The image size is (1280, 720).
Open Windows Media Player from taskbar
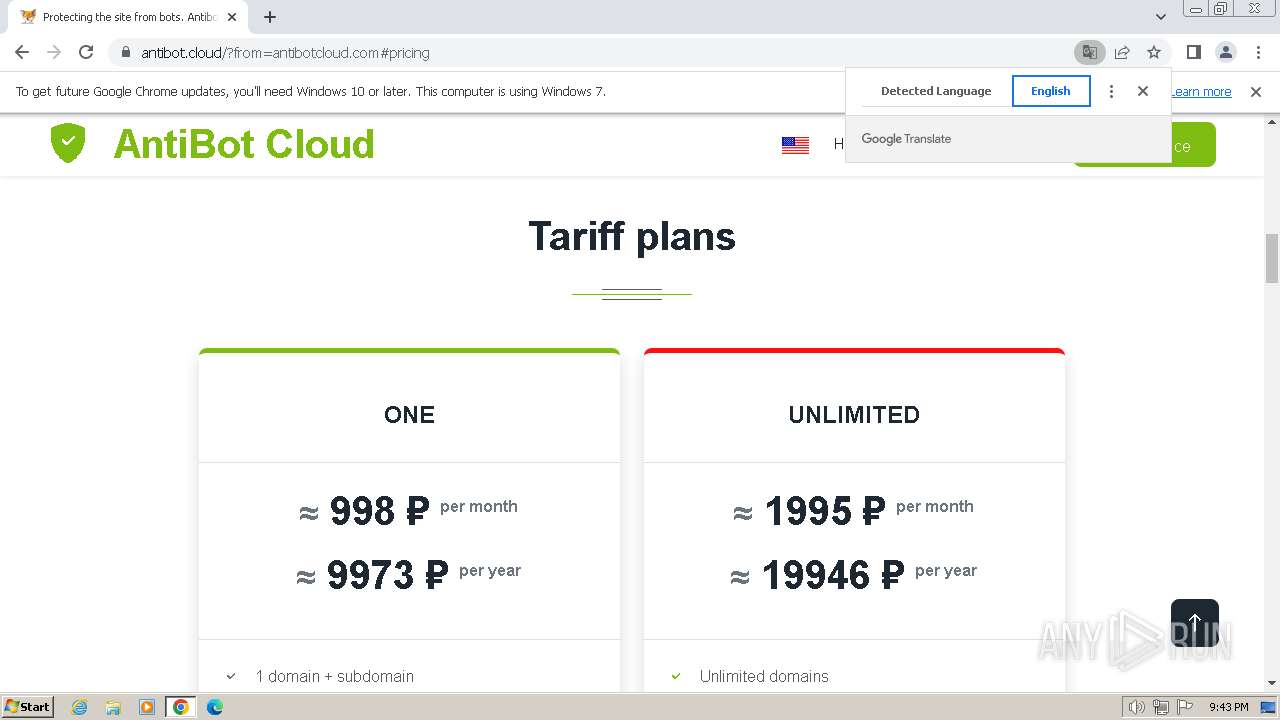coord(147,707)
